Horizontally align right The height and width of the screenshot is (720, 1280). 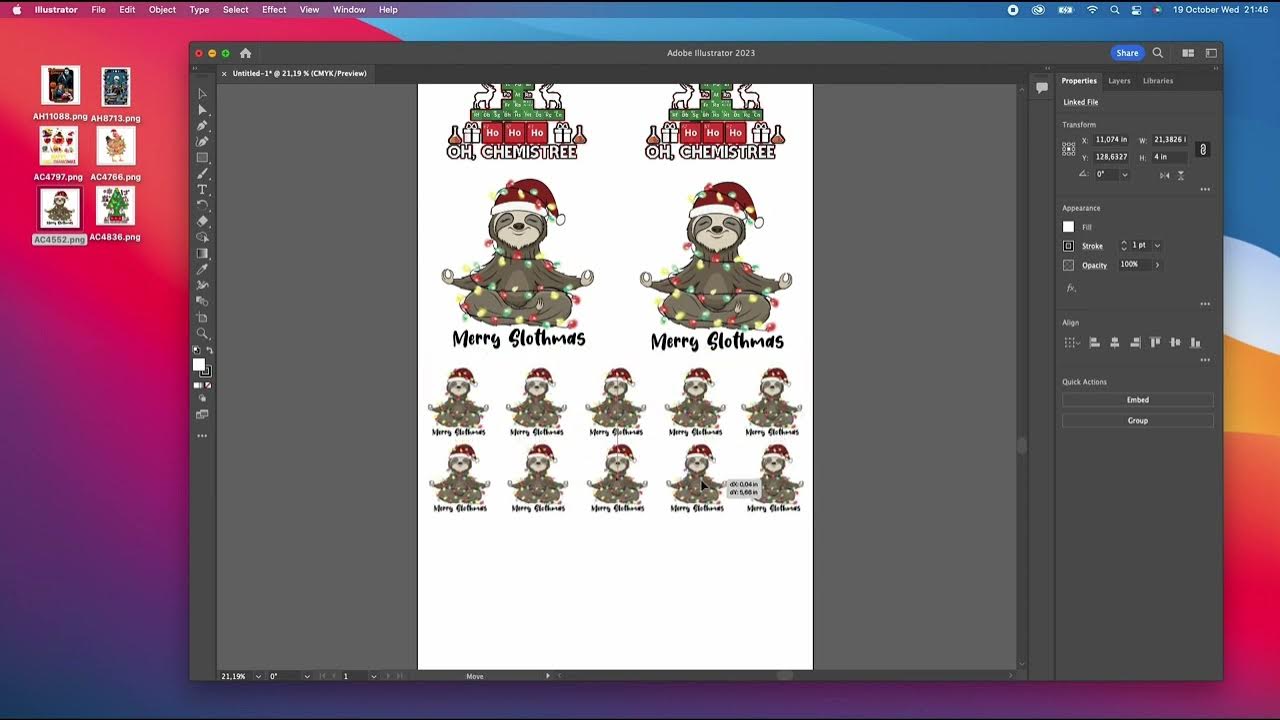[x=1135, y=342]
